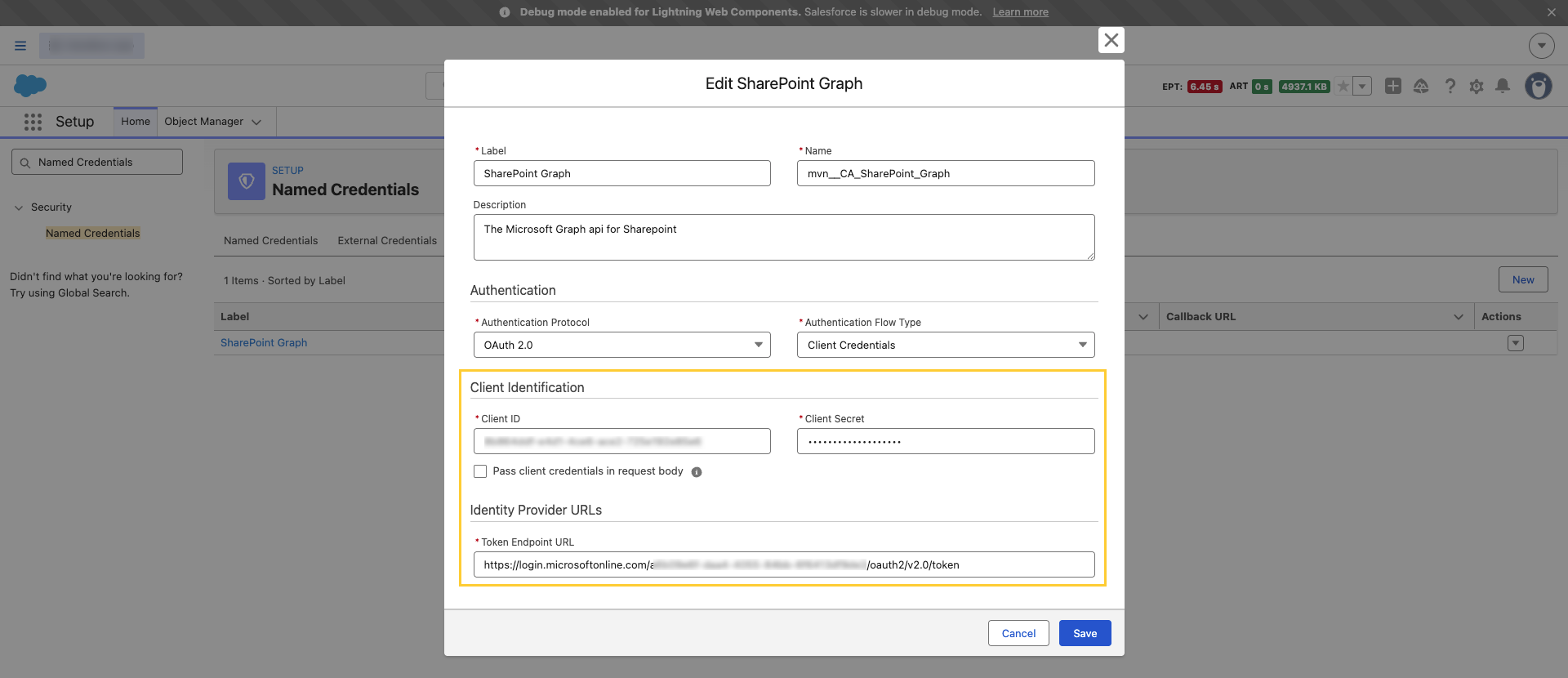This screenshot has height=678, width=1568.
Task: Open the Object Manager tab
Action: (204, 122)
